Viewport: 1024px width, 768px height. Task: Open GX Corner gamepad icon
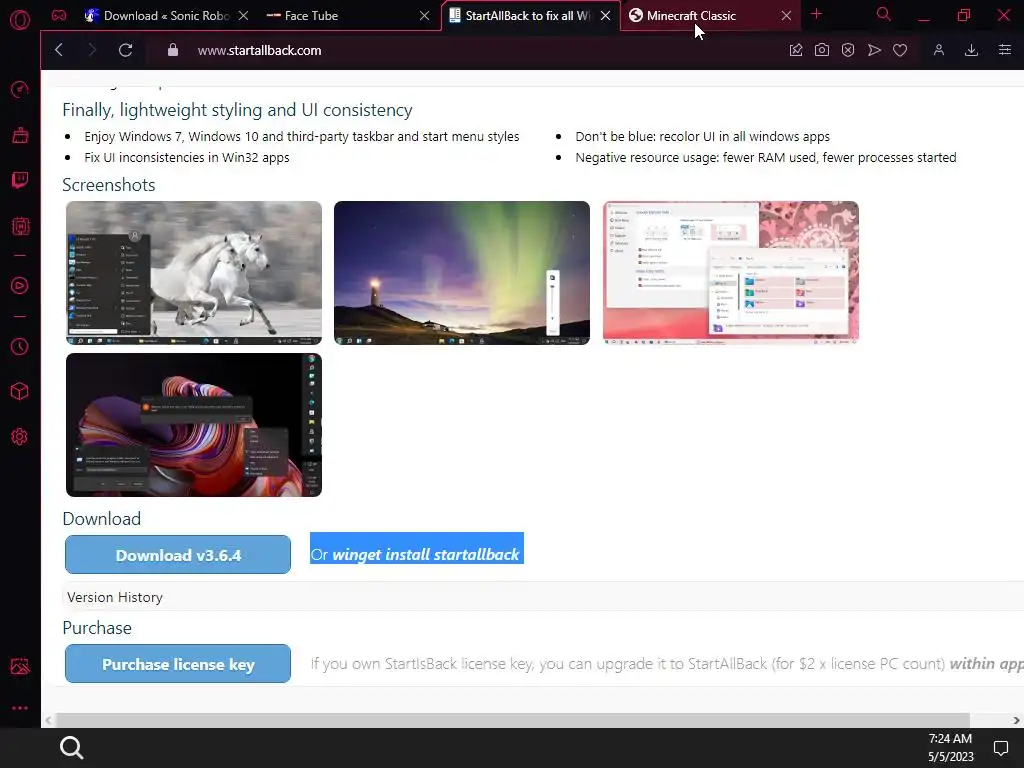pos(59,15)
